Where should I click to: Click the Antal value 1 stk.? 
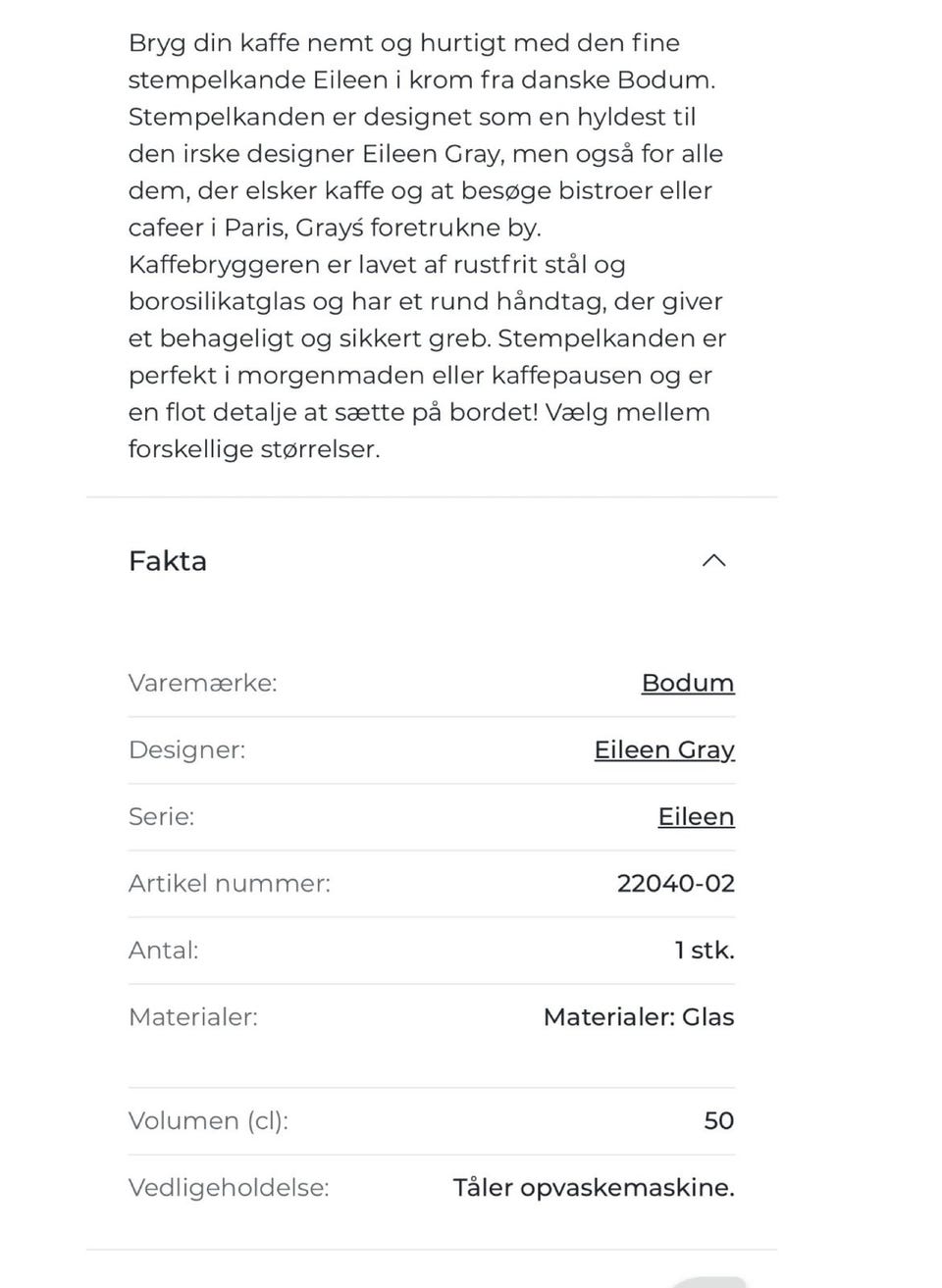[705, 950]
